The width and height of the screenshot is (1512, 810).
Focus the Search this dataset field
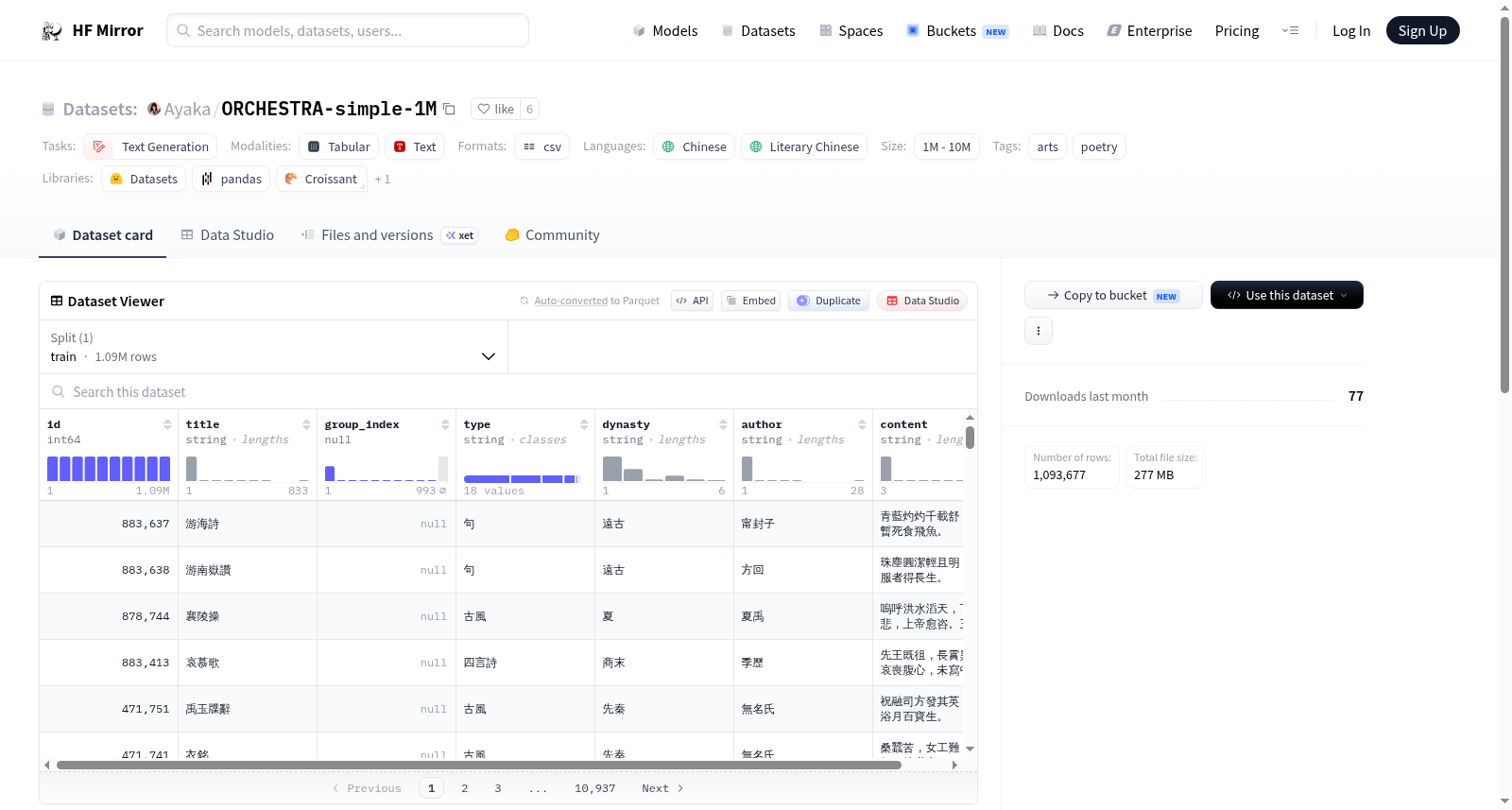tap(508, 392)
